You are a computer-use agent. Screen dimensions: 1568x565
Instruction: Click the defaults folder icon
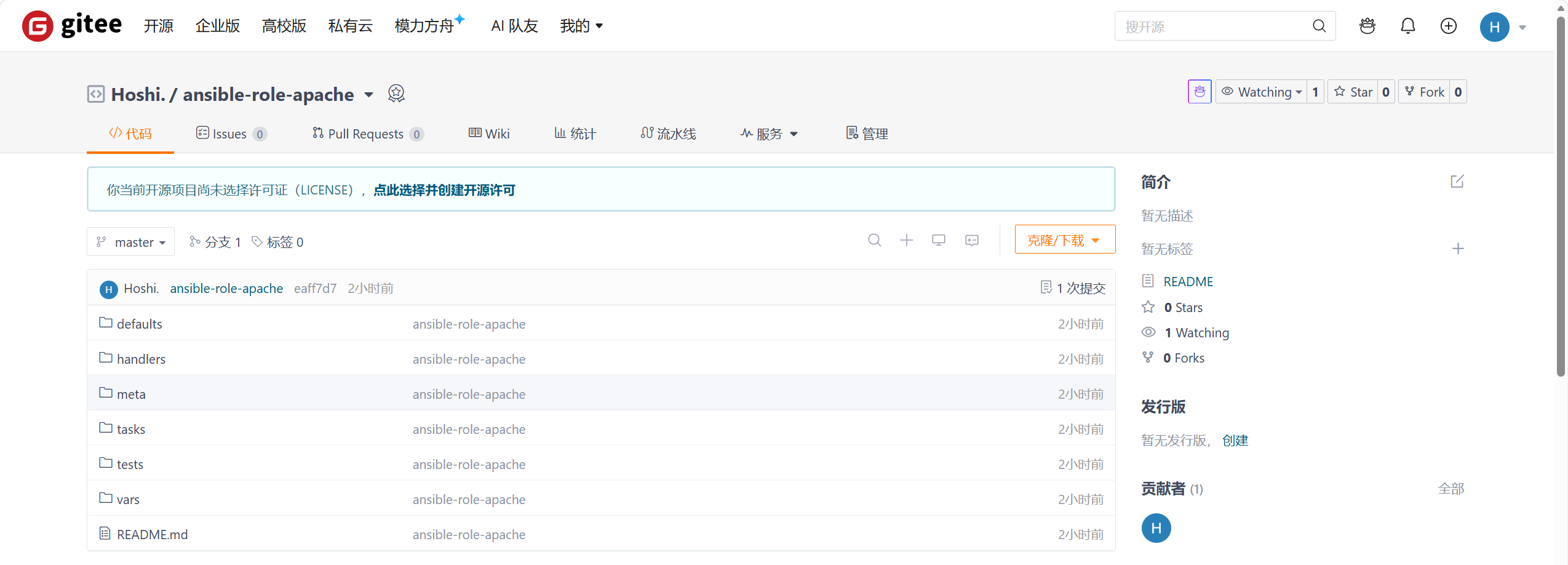(106, 323)
